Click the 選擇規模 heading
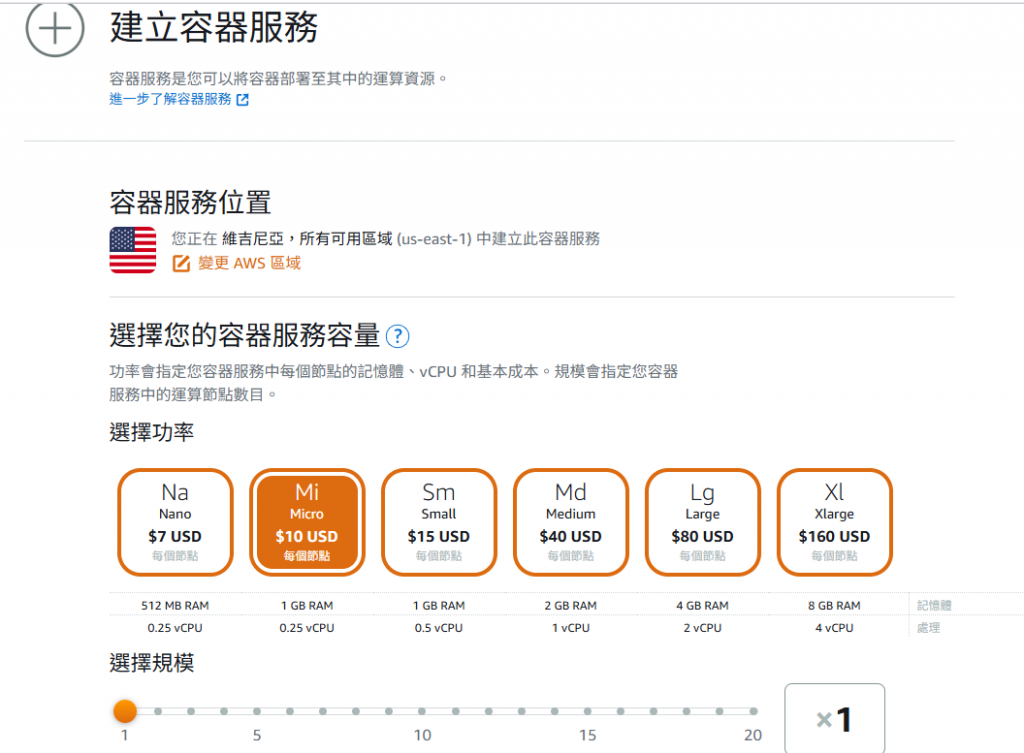 152,663
